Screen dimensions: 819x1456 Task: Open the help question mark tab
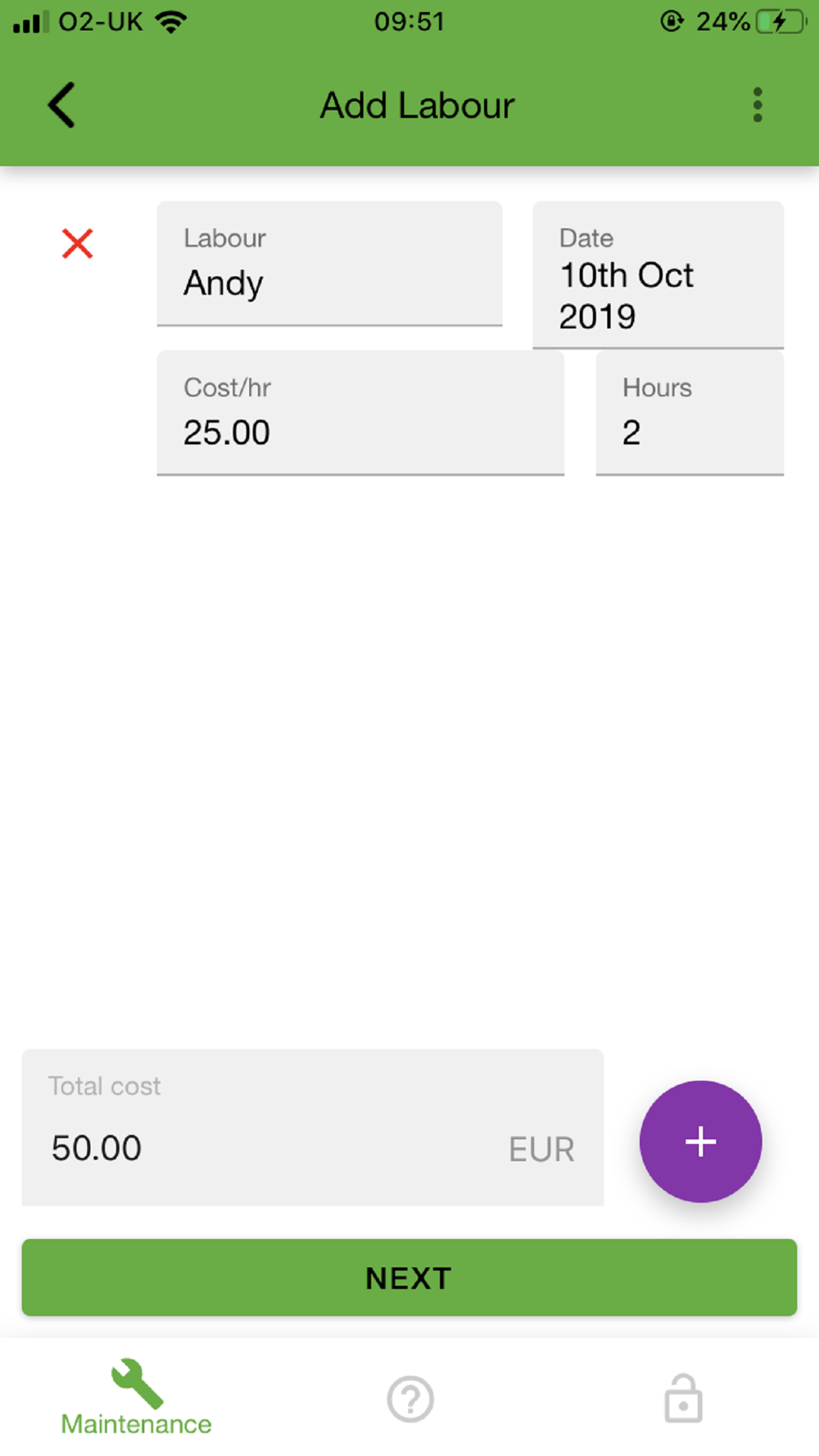[x=410, y=1399]
